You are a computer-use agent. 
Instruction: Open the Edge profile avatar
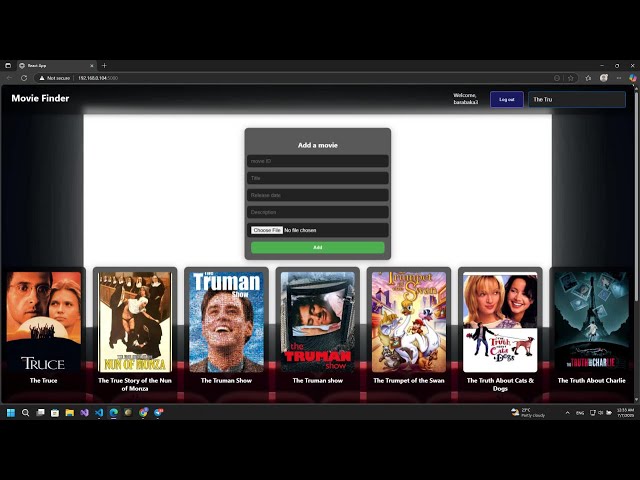click(x=604, y=78)
